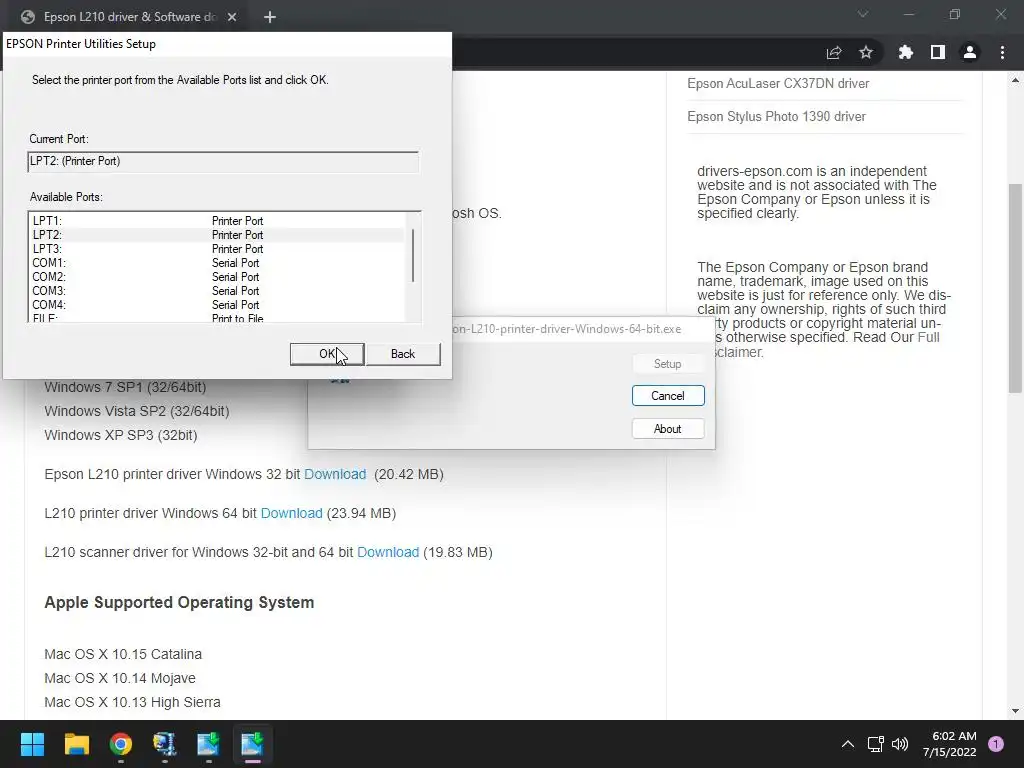Close the Epson L210 driver tab
The image size is (1024, 768).
pos(232,17)
